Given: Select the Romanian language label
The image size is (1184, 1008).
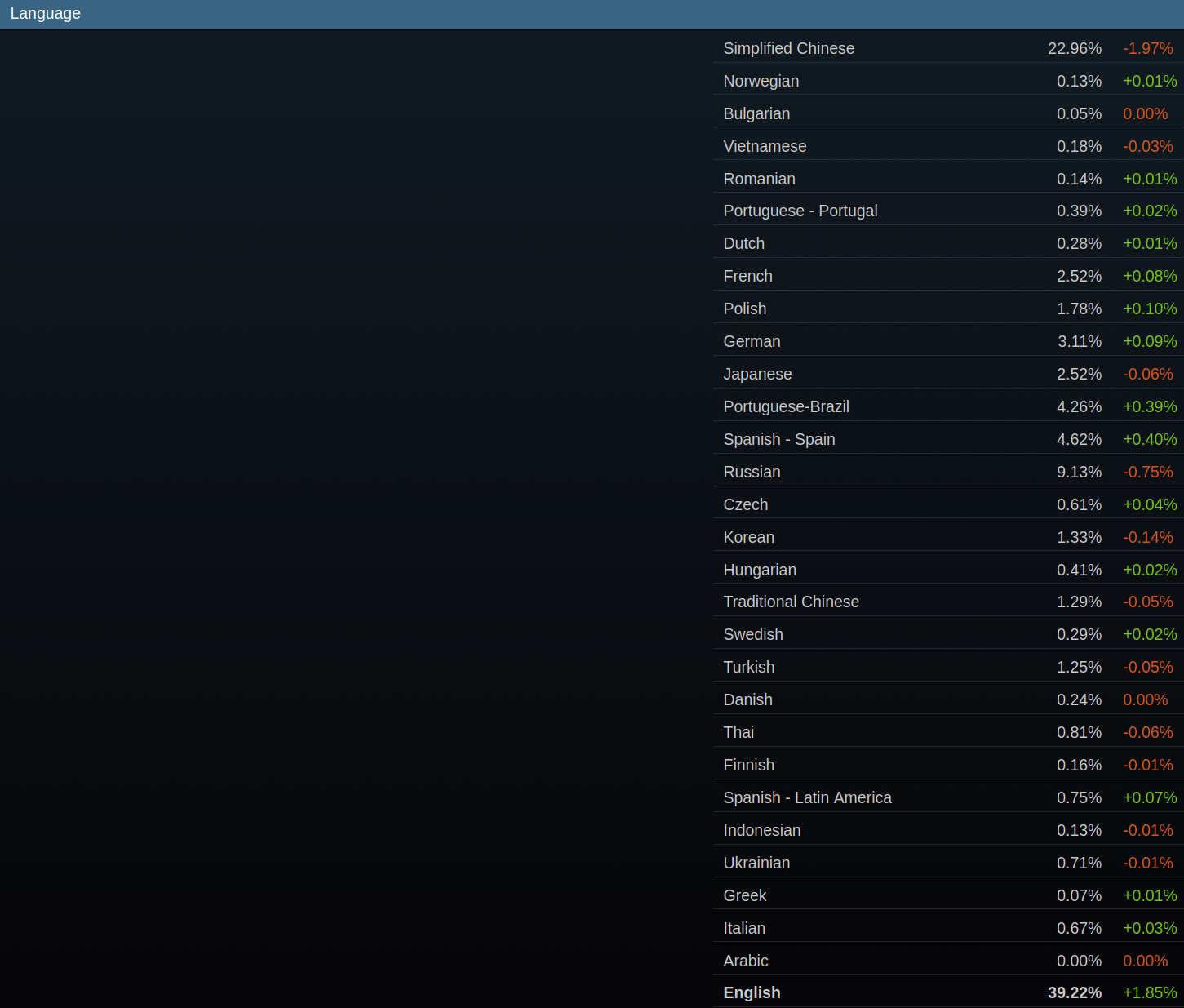Looking at the screenshot, I should click(759, 179).
